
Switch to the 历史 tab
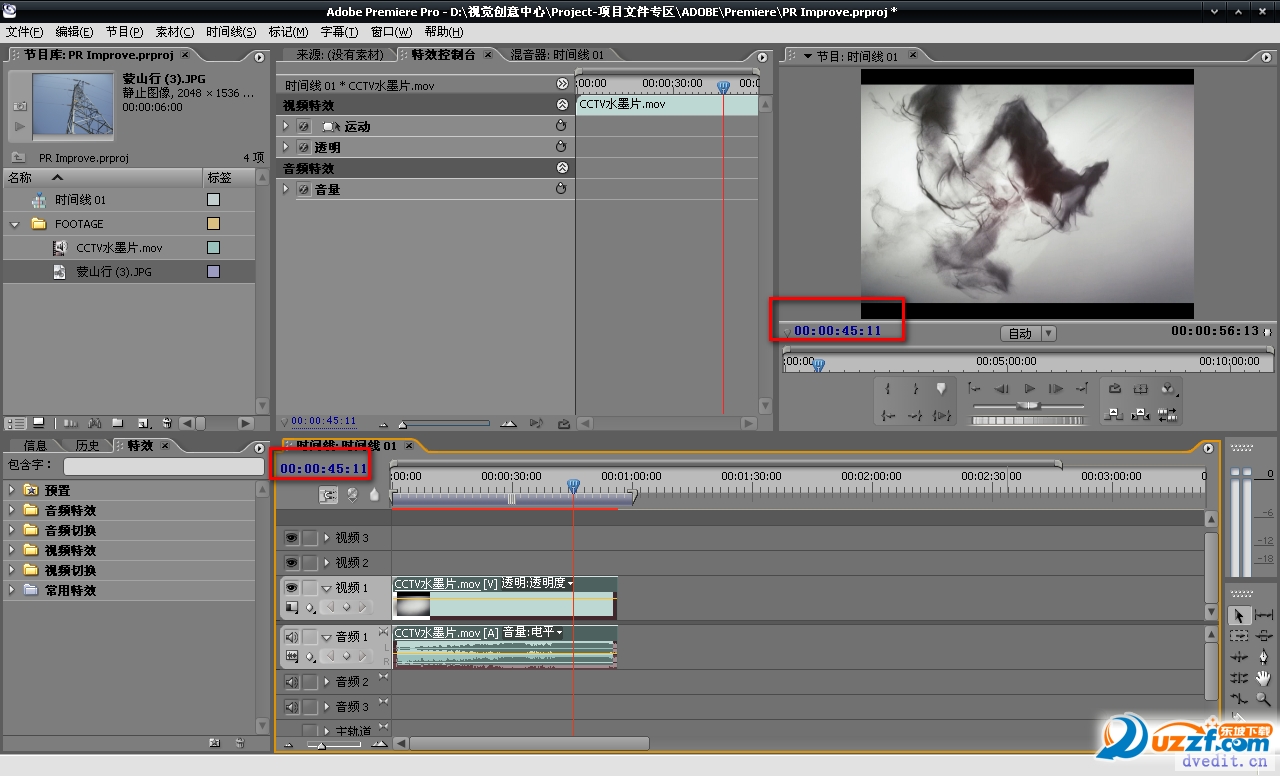(x=88, y=446)
